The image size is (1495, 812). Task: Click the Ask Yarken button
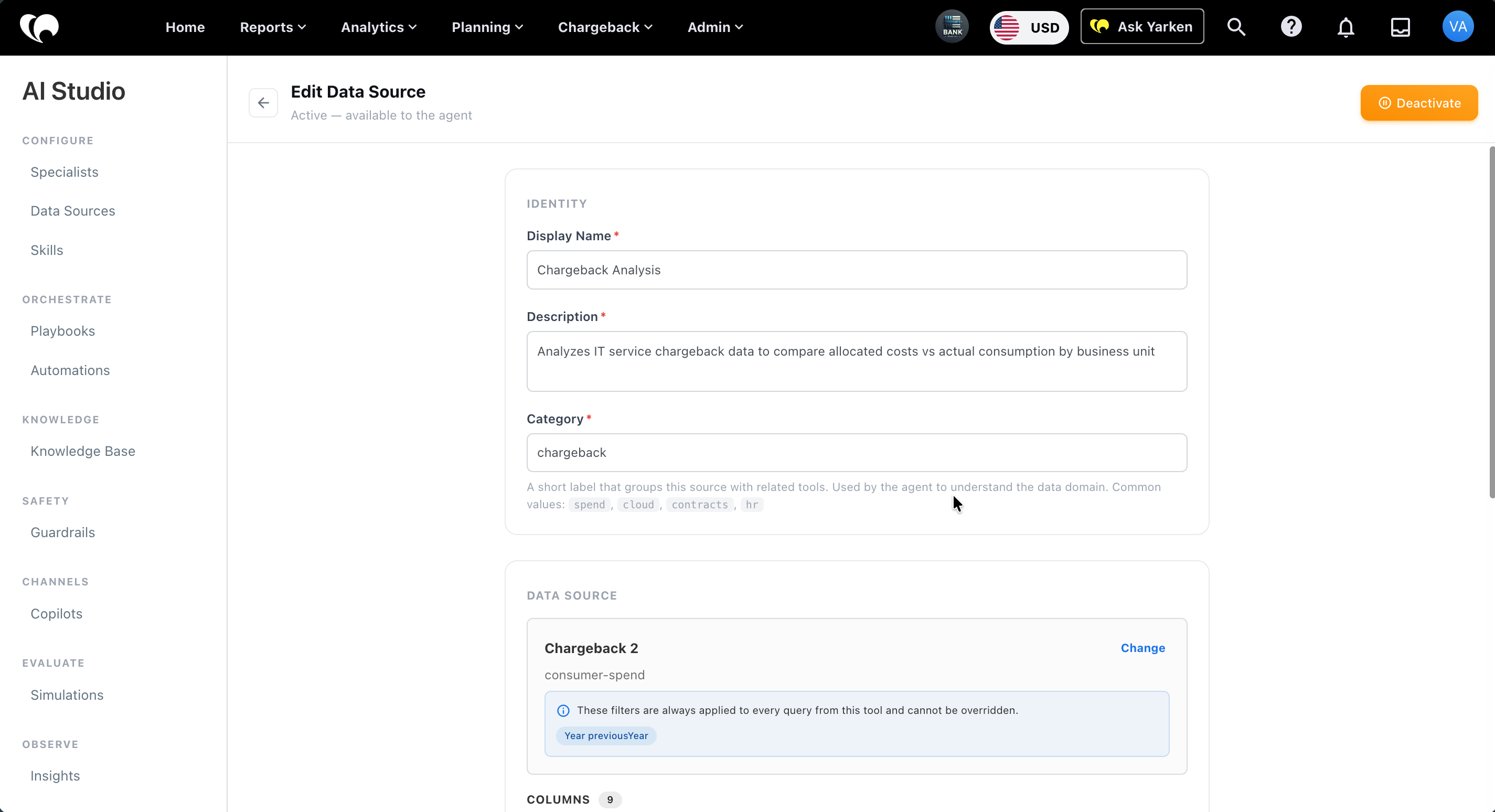(1141, 27)
